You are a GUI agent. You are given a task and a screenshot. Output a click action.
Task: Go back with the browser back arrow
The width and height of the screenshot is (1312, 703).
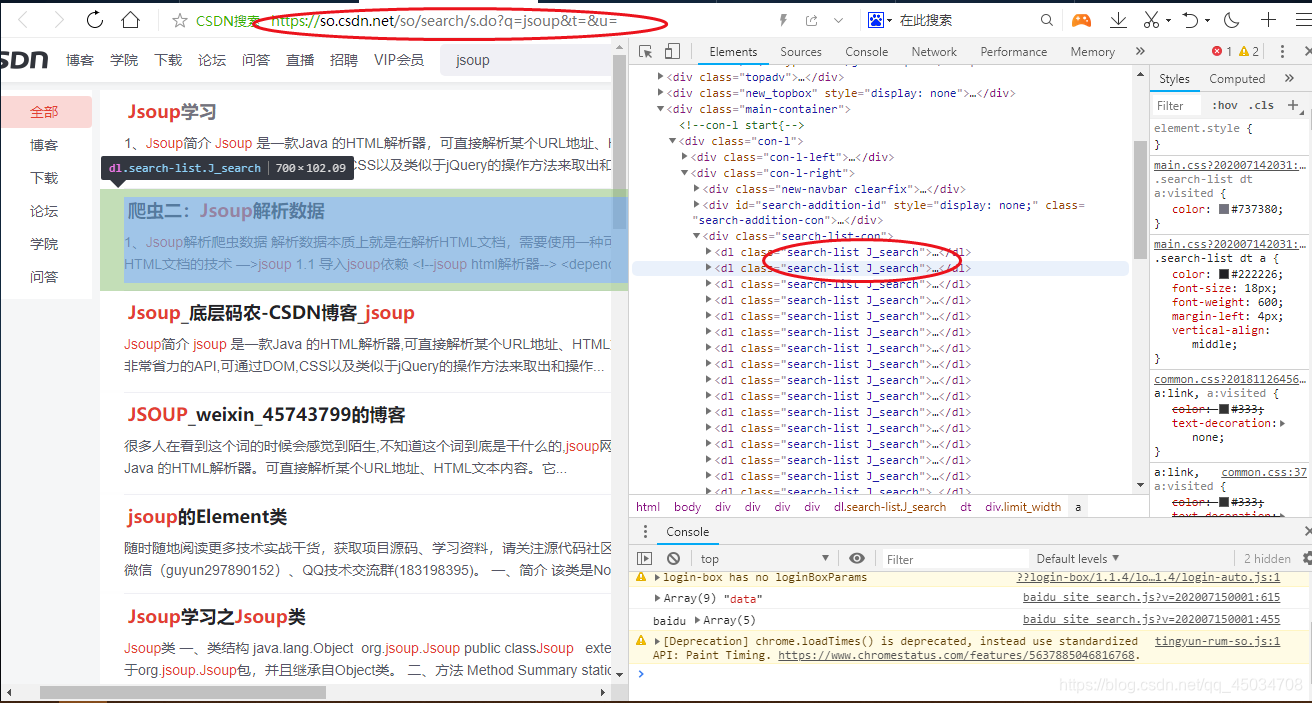pyautogui.click(x=23, y=20)
